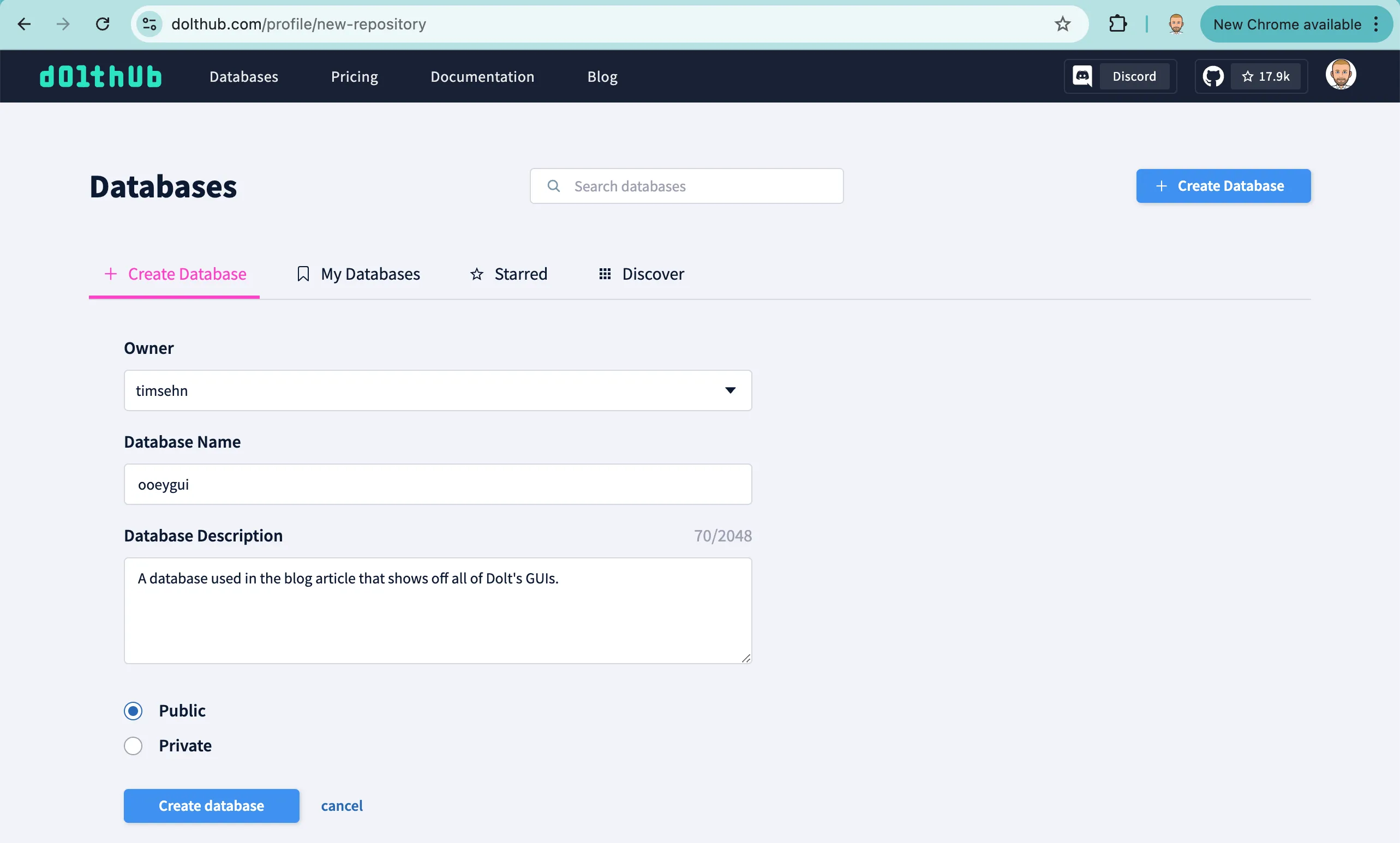Click the grid icon next to Discover
The height and width of the screenshot is (843, 1400).
tap(605, 274)
